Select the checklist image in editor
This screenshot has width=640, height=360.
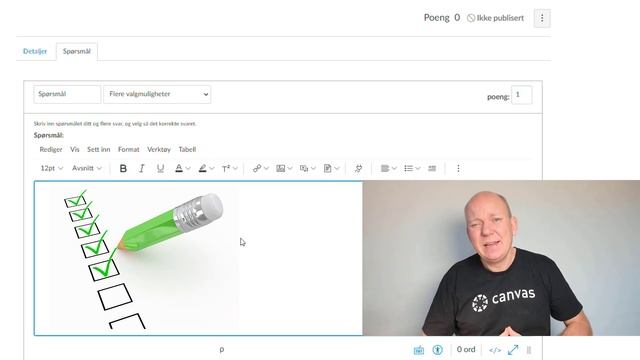pyautogui.click(x=145, y=258)
